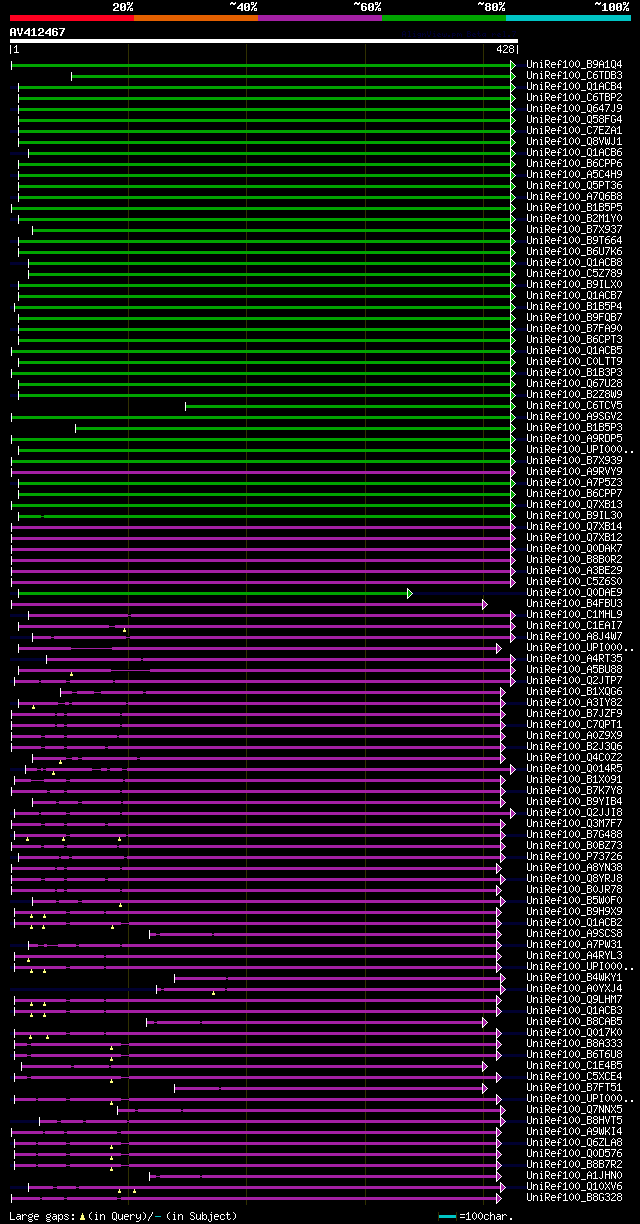The image size is (640, 1224).
Task: Select the UniRef100_C6TCV5 entry
Action: pos(574,405)
